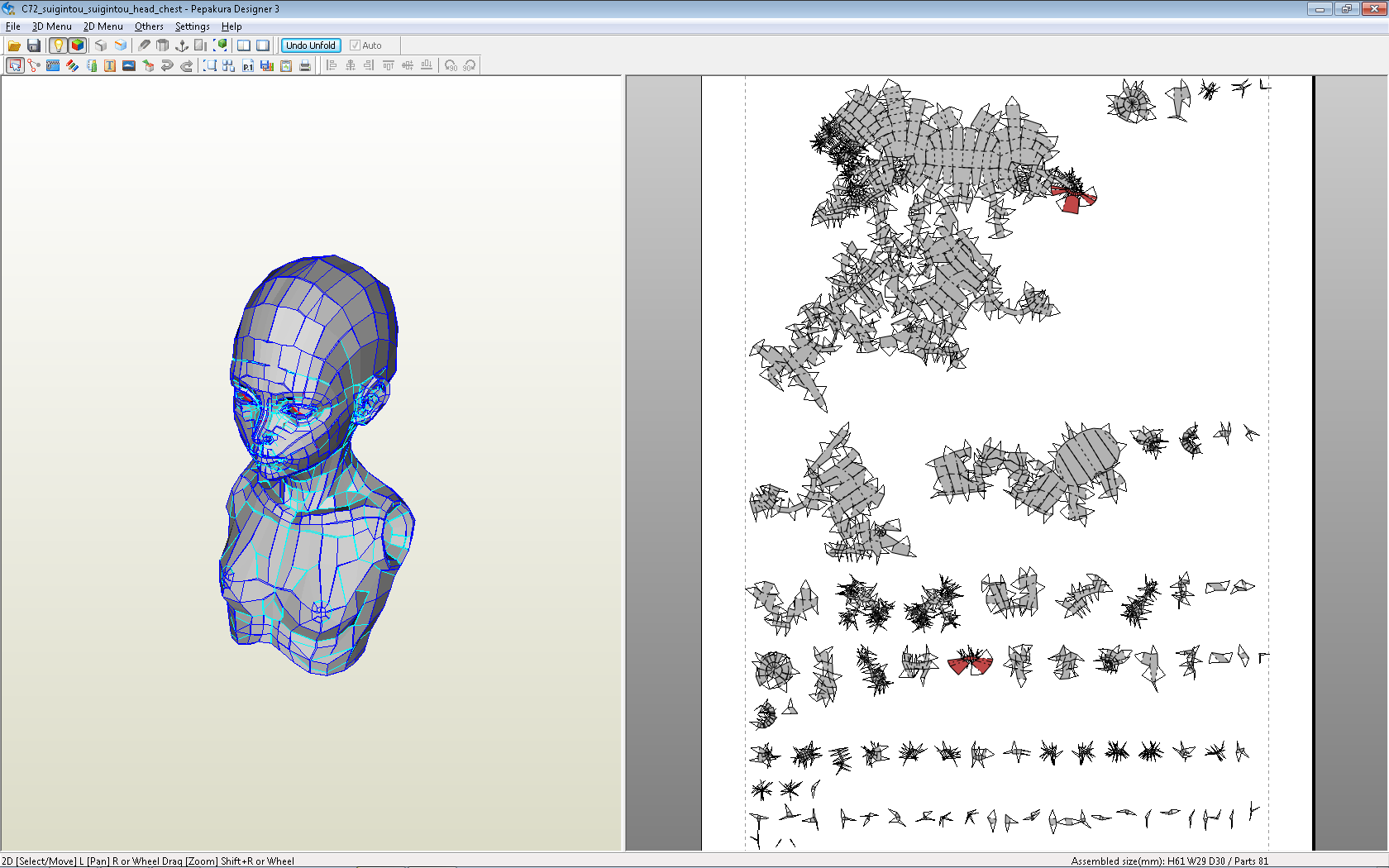Click the text 'T' input tool icon
The height and width of the screenshot is (868, 1389).
[110, 66]
